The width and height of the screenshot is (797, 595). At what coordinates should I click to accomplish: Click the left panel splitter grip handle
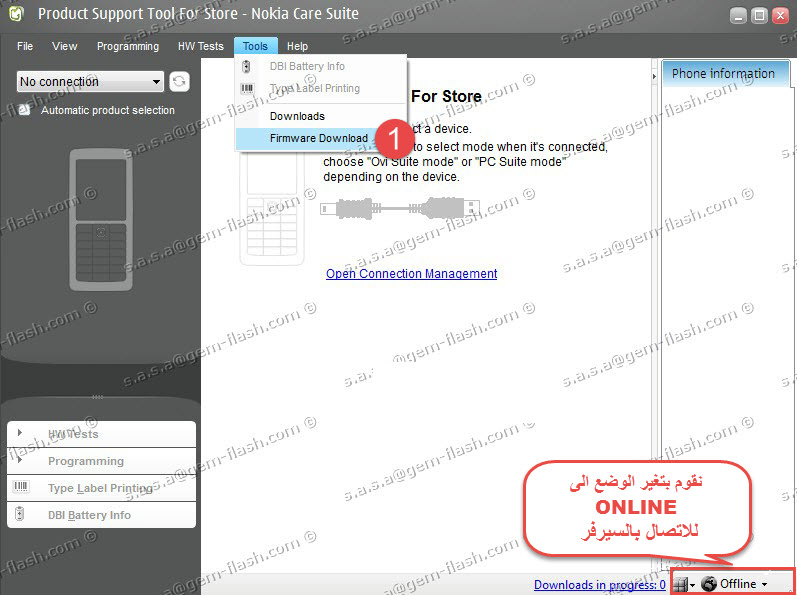(x=98, y=397)
